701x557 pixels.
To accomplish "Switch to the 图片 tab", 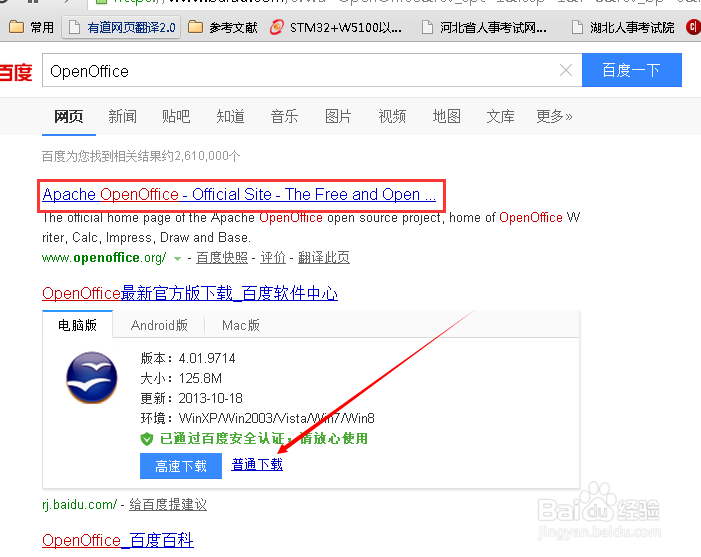I will pos(338,117).
